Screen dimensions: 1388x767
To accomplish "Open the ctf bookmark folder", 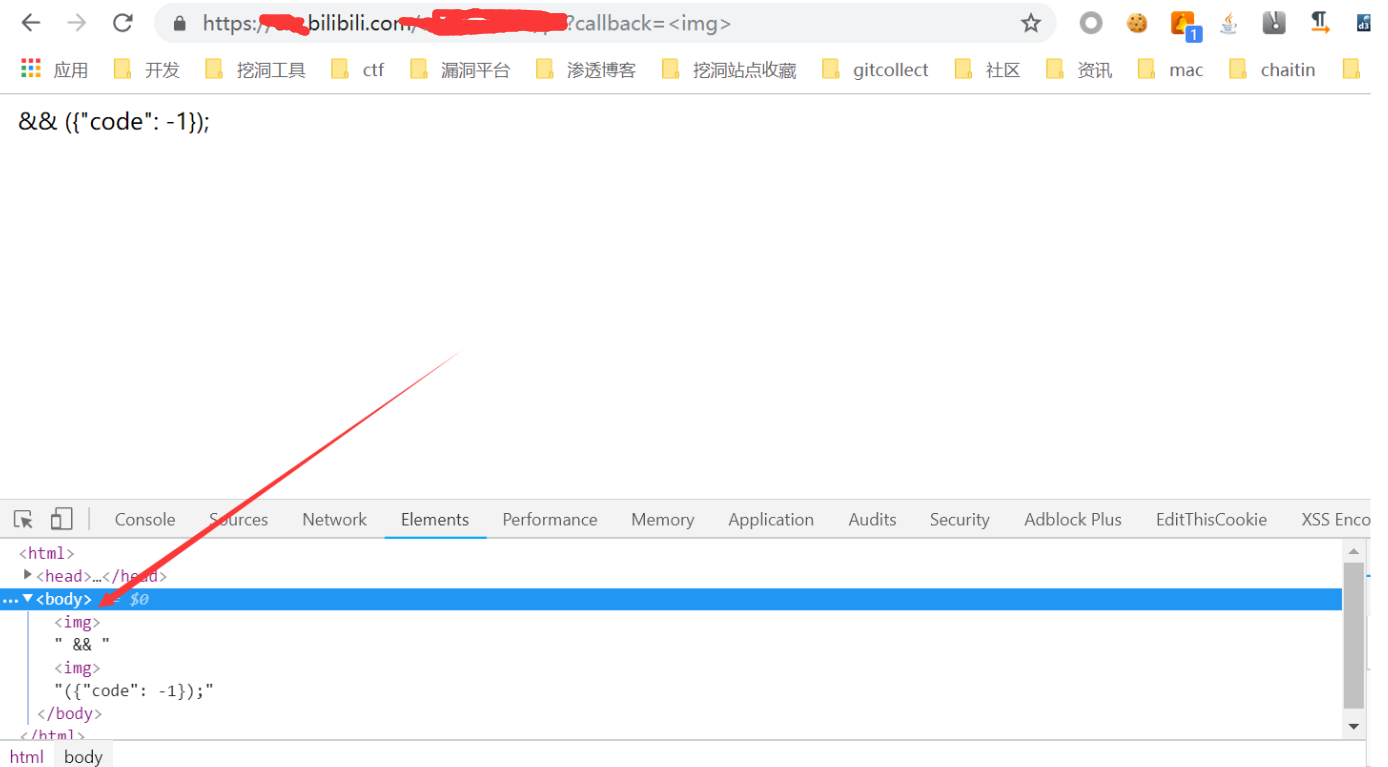I will [x=358, y=69].
